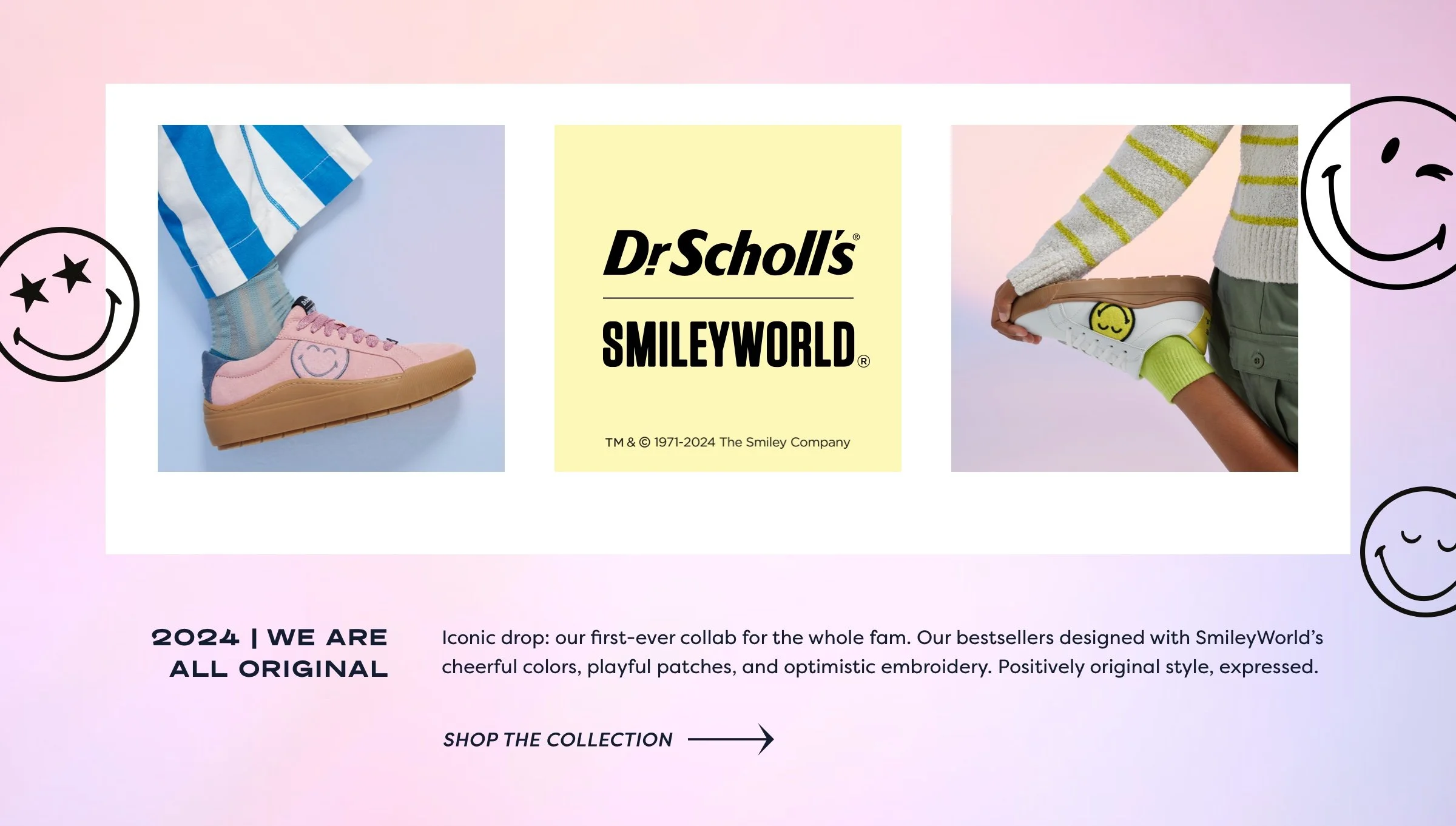The height and width of the screenshot is (826, 1456).
Task: Click the yellow smiley patch on white sneaker
Action: tap(1111, 320)
